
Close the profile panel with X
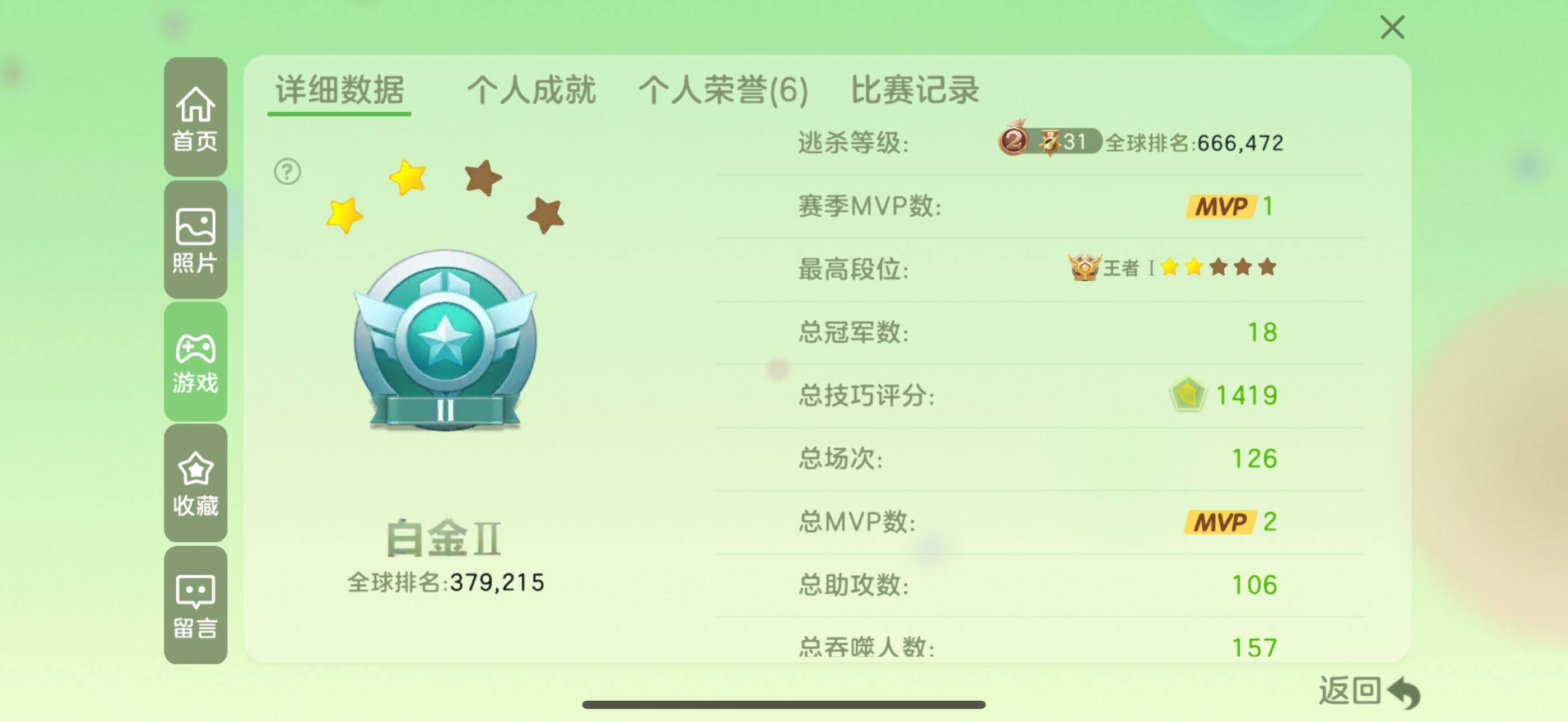tap(1392, 27)
